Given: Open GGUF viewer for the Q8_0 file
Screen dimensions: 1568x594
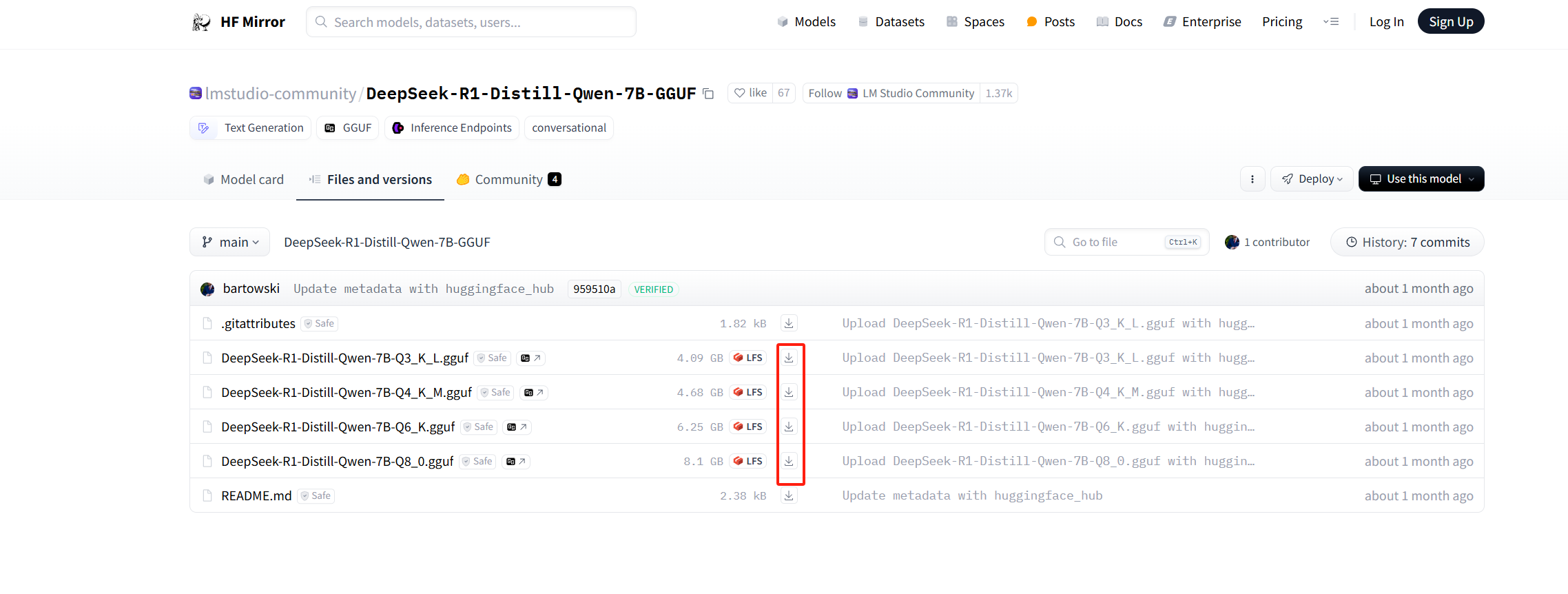Looking at the screenshot, I should click(x=516, y=462).
